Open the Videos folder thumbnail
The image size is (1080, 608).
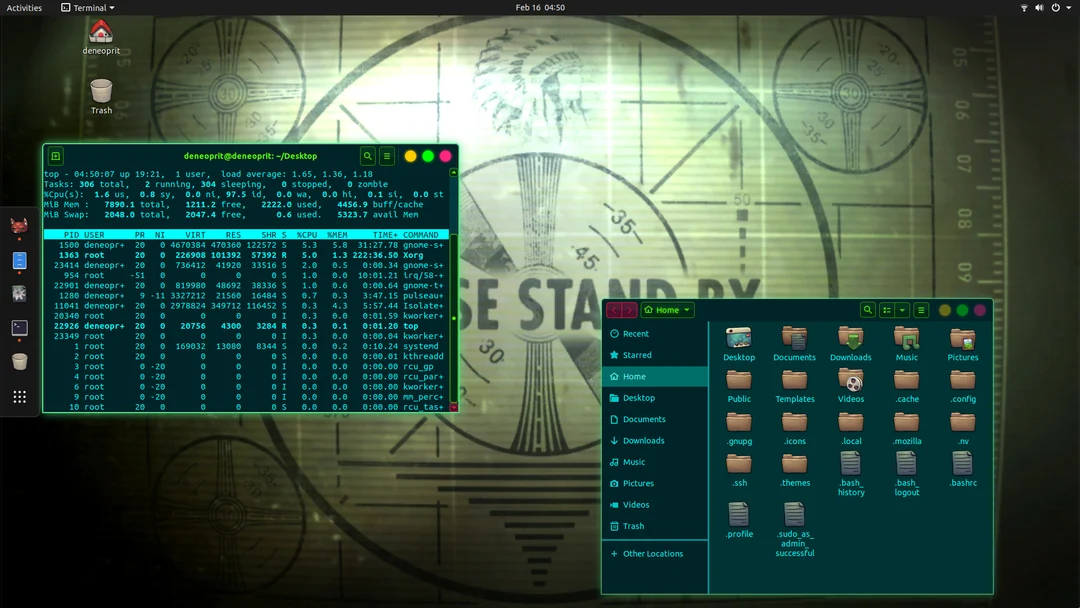[850, 383]
